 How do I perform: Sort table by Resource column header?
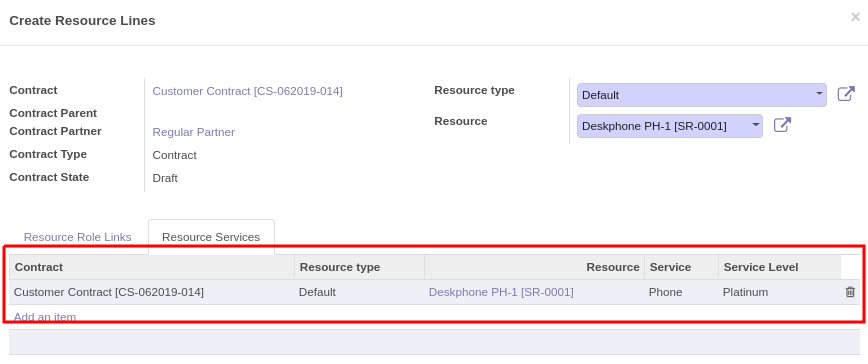click(x=534, y=267)
